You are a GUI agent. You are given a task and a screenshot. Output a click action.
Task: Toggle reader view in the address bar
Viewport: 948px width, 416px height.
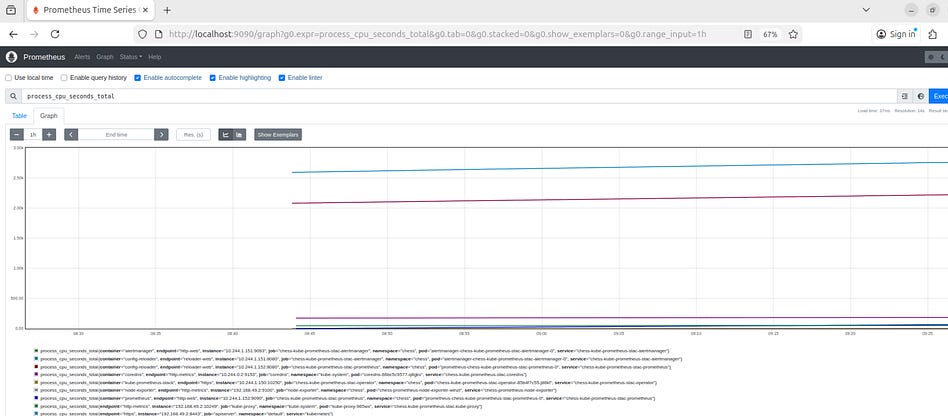(x=748, y=34)
